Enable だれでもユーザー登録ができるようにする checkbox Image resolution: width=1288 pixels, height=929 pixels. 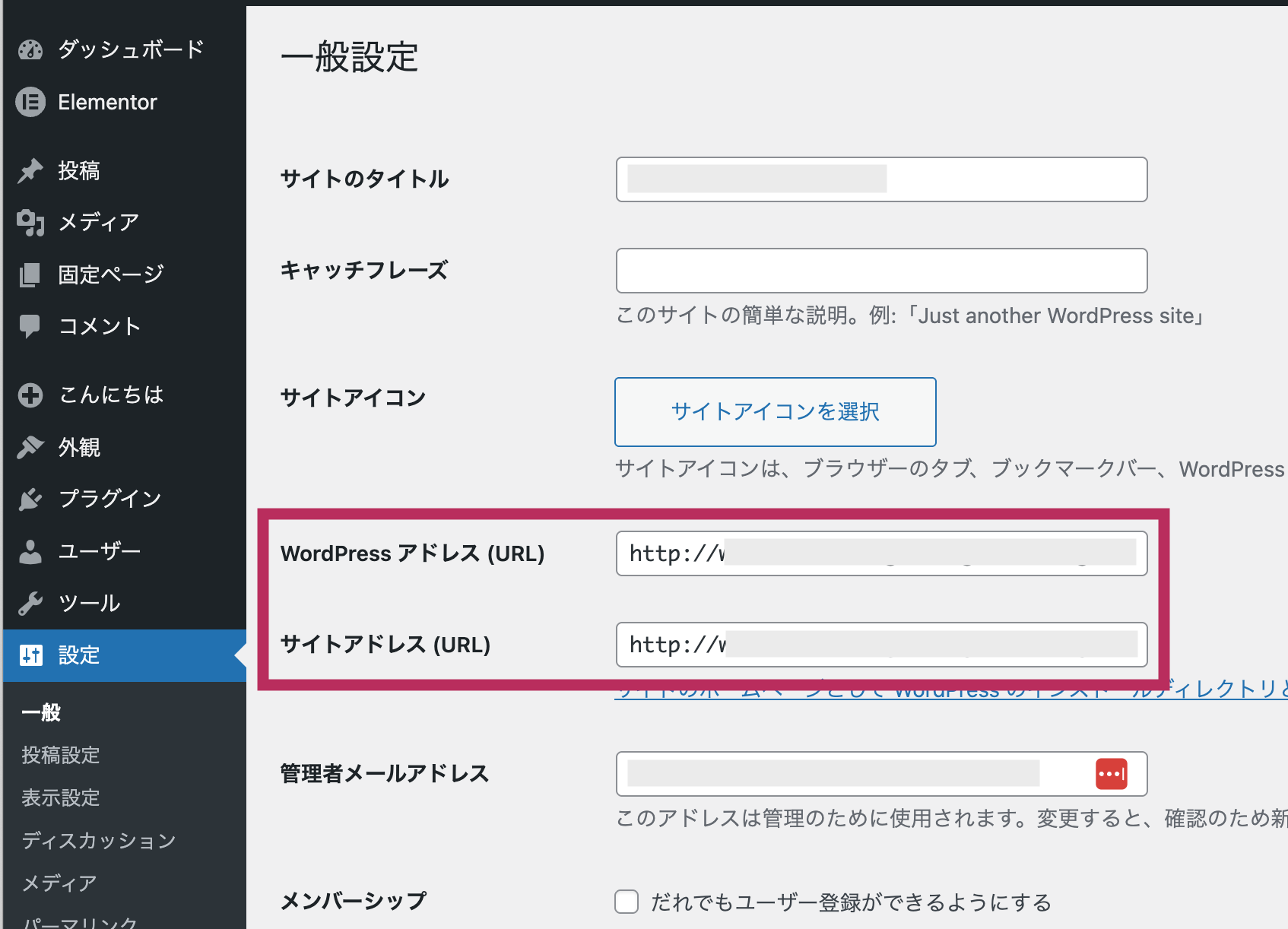point(625,902)
